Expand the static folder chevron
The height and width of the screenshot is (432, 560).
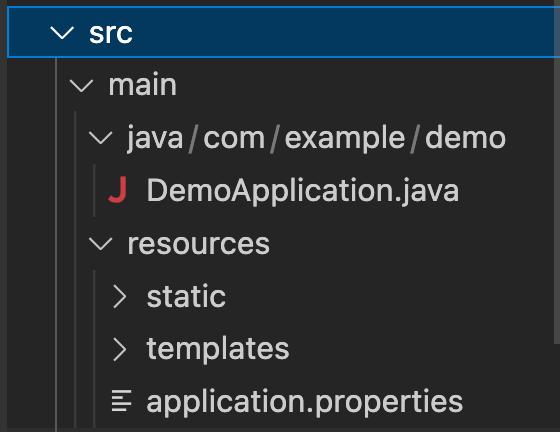tap(120, 296)
